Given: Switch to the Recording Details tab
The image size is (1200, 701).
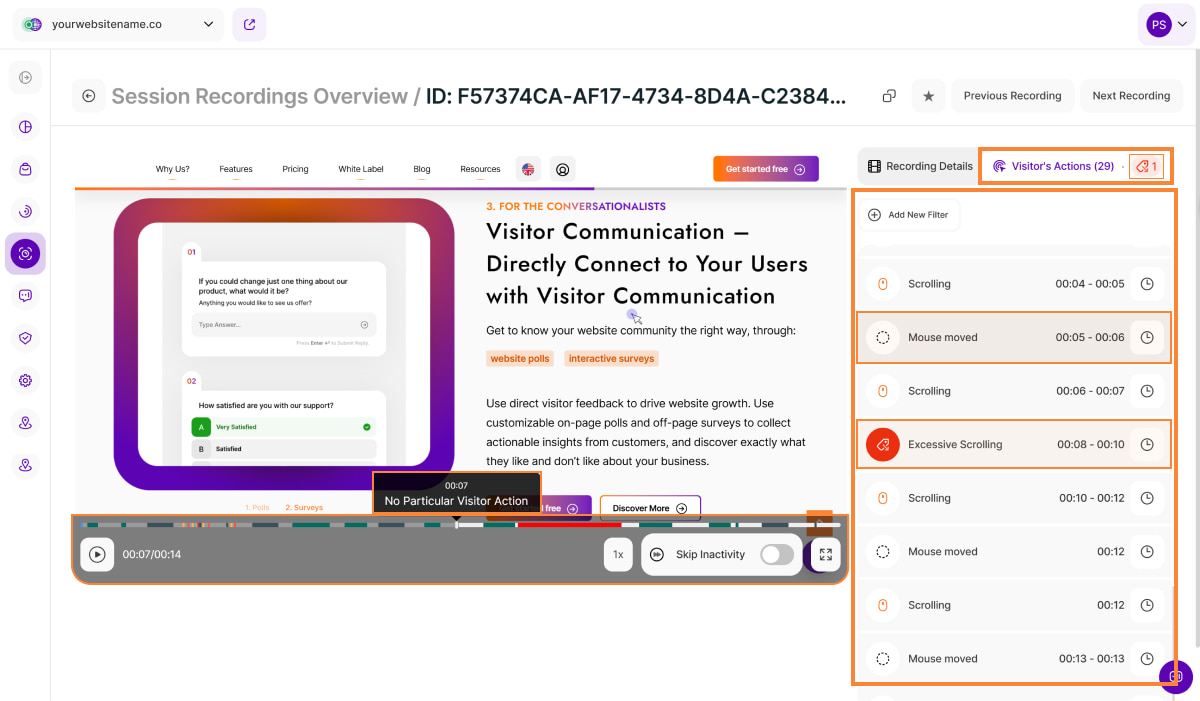Looking at the screenshot, I should tap(919, 166).
